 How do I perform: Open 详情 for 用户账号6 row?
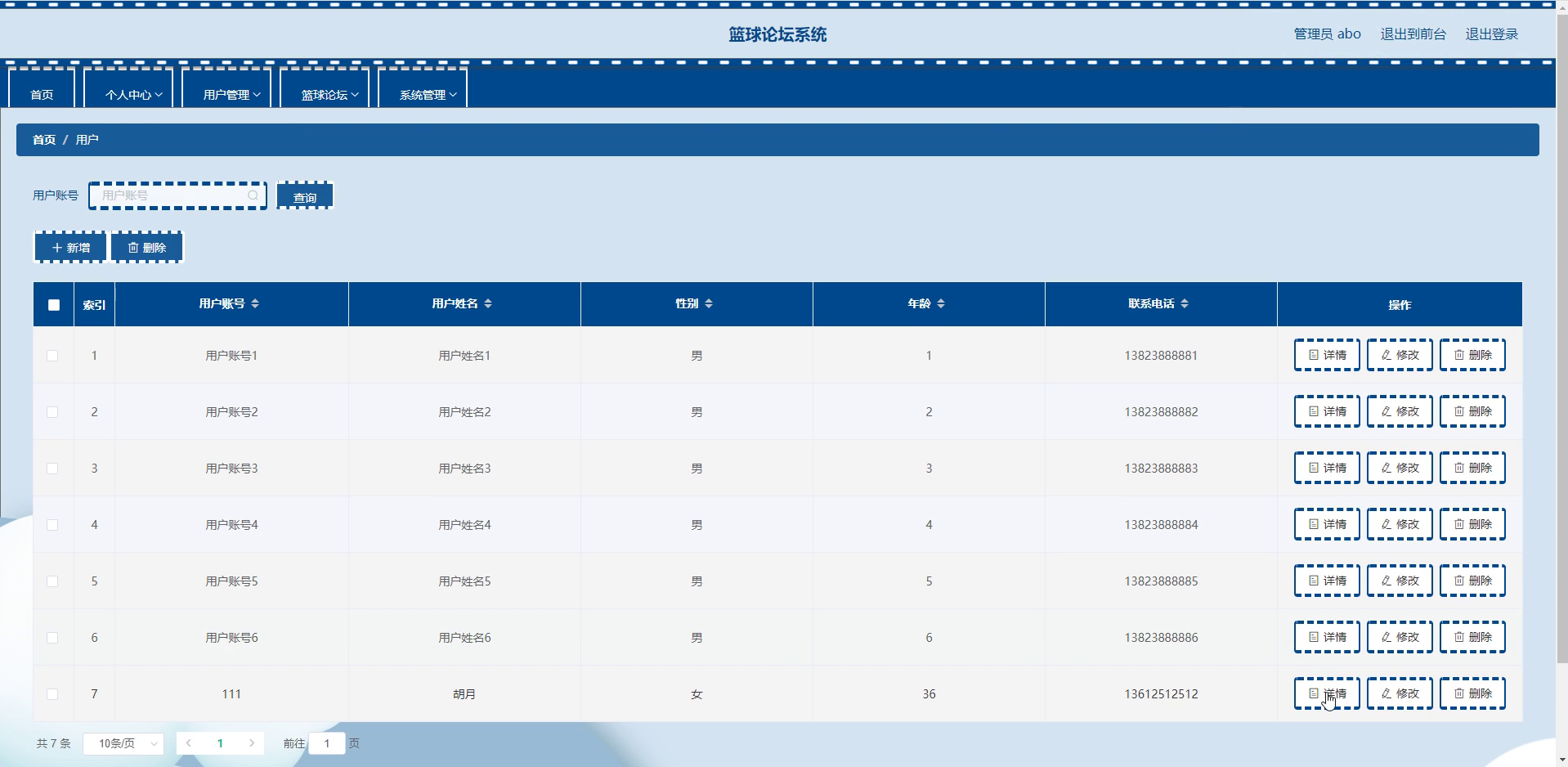pos(1327,637)
